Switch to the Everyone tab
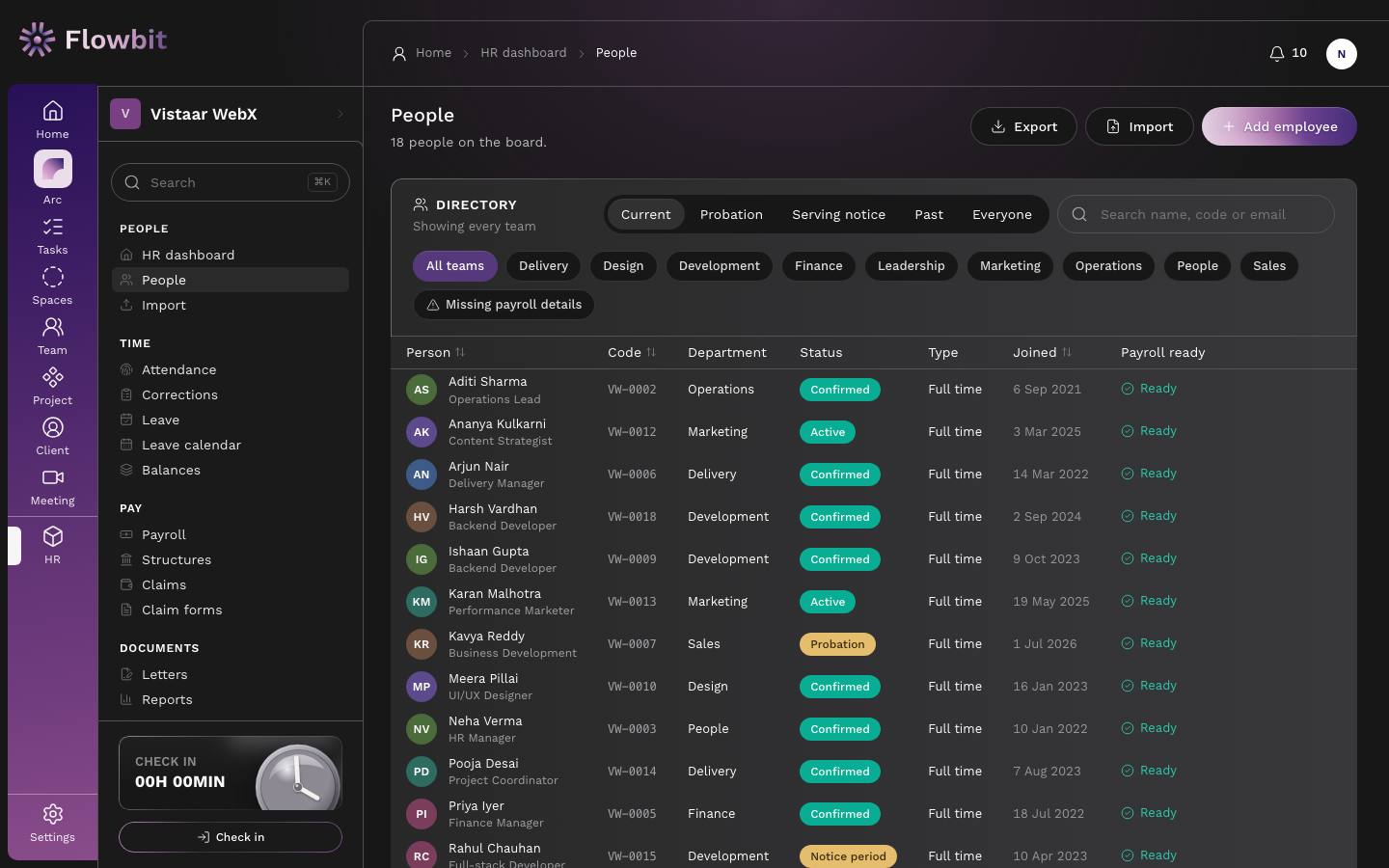 tap(1001, 214)
